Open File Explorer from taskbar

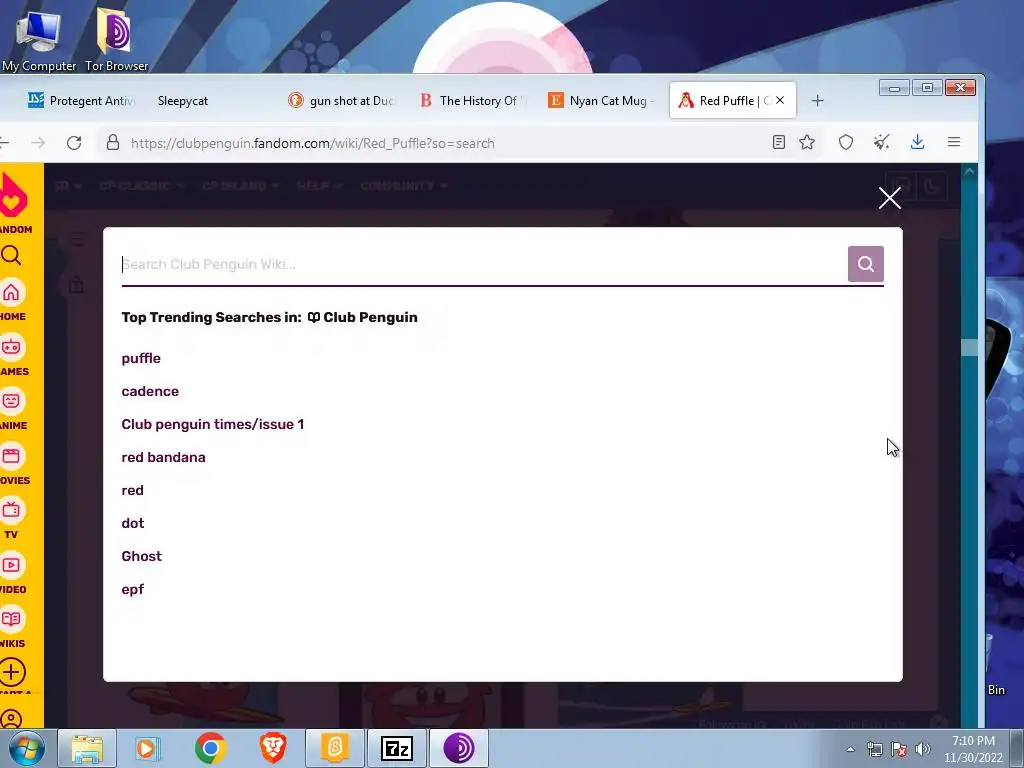coord(87,748)
